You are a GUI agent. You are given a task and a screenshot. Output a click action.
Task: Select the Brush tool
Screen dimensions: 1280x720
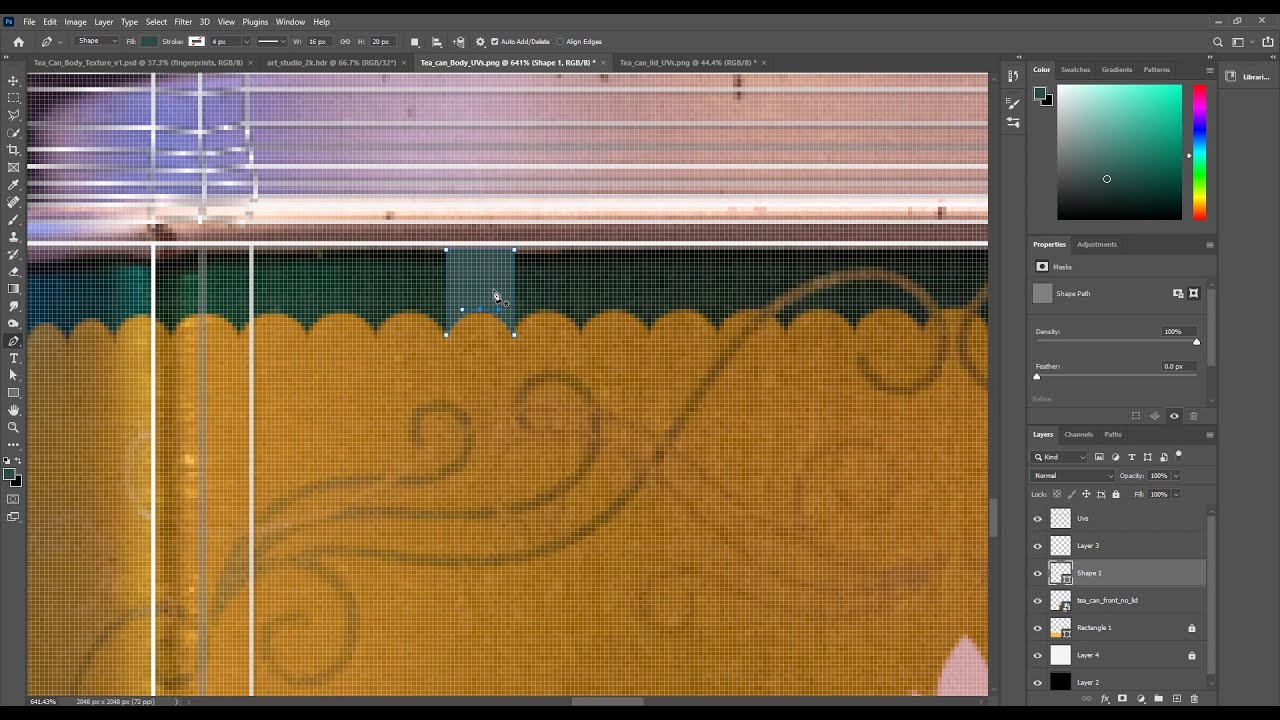pos(13,219)
